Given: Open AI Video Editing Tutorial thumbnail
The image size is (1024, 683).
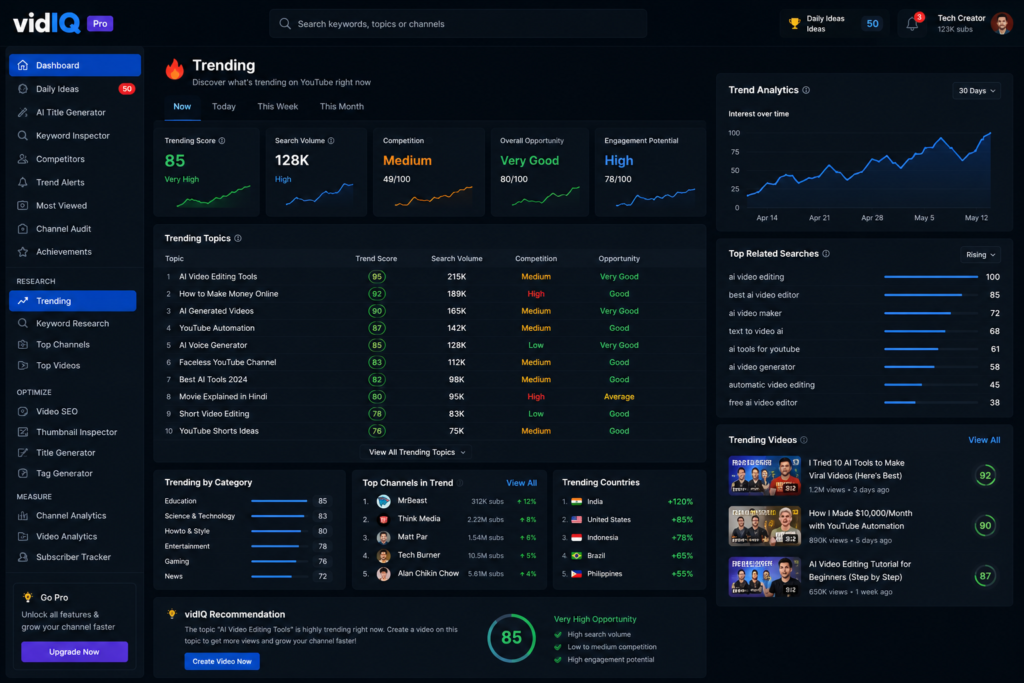Looking at the screenshot, I should click(x=765, y=577).
